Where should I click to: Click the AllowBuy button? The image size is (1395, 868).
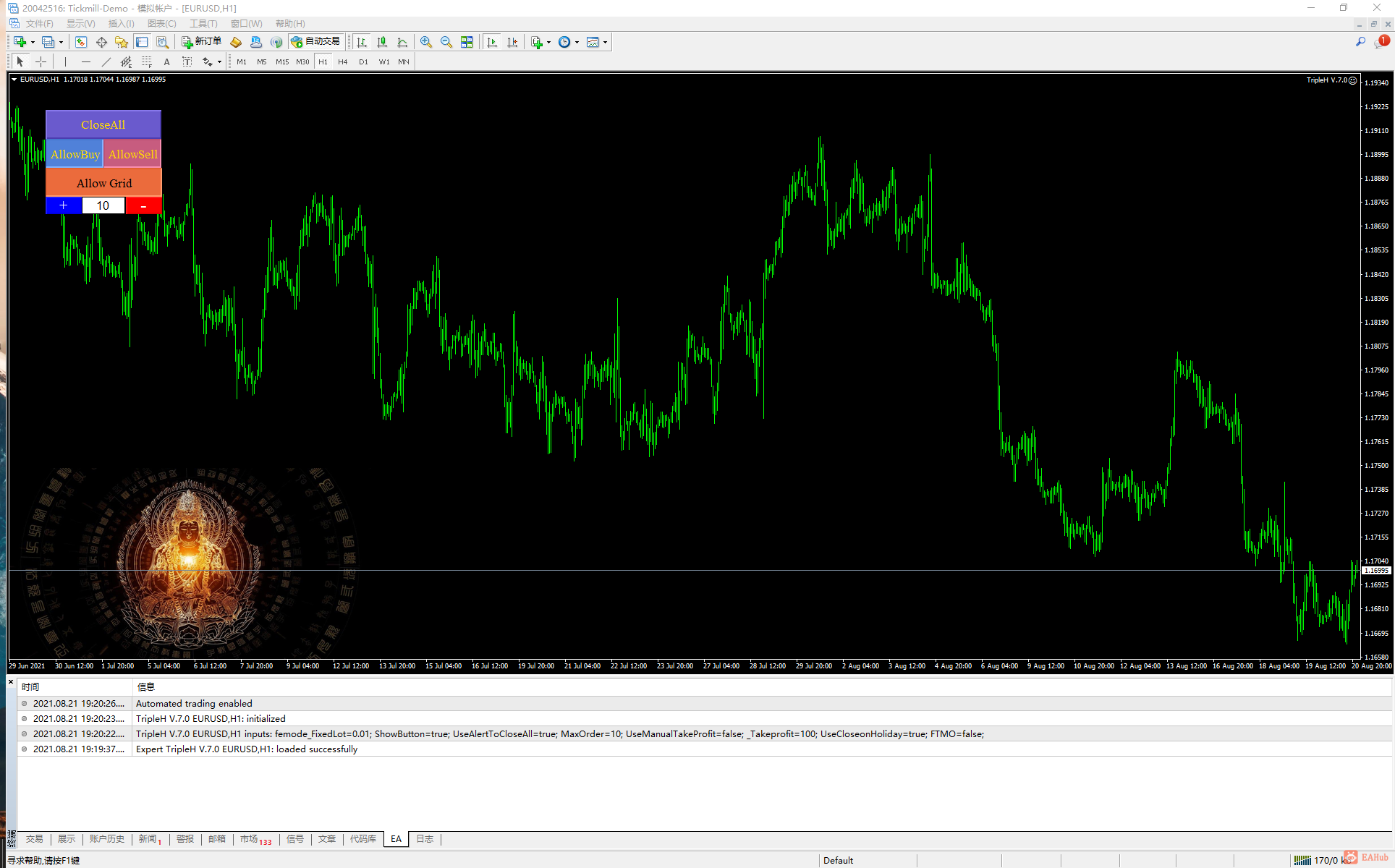75,154
